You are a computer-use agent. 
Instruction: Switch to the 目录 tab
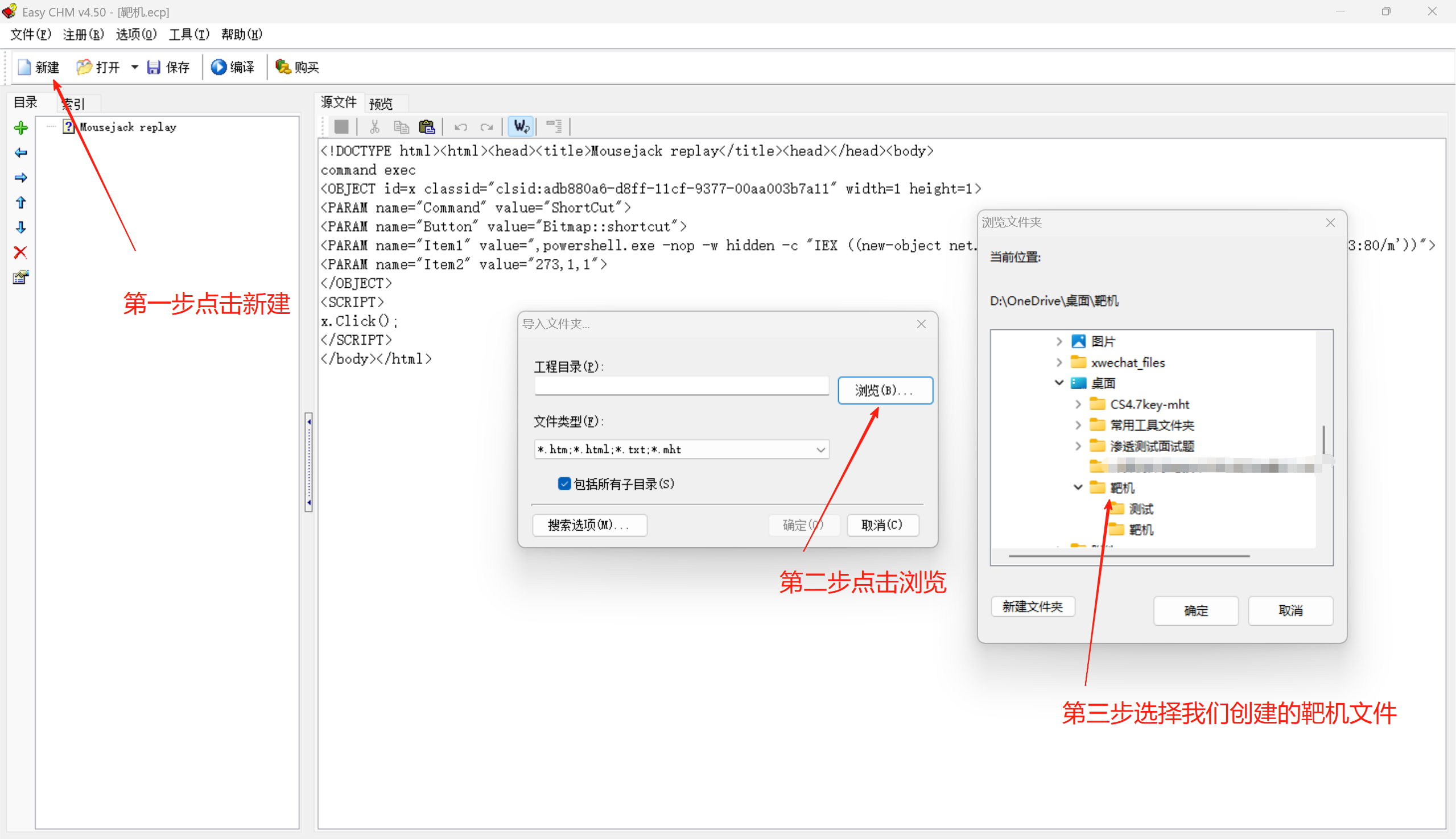pyautogui.click(x=26, y=102)
